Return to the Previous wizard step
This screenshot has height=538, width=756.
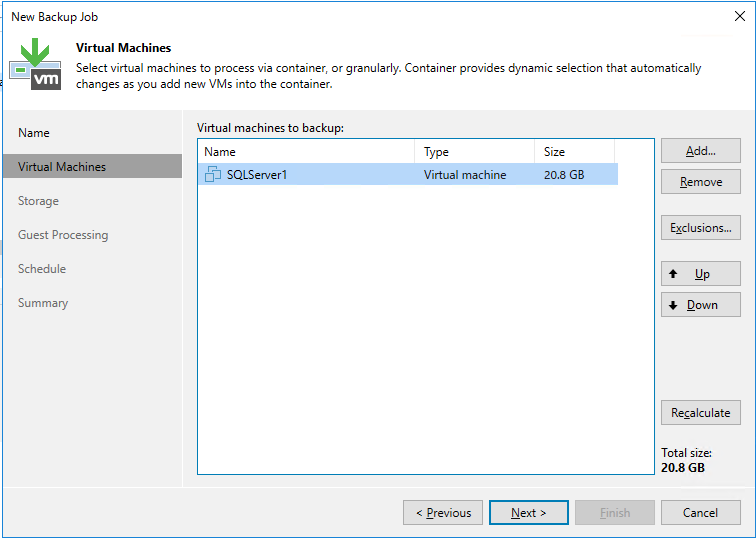coord(443,512)
